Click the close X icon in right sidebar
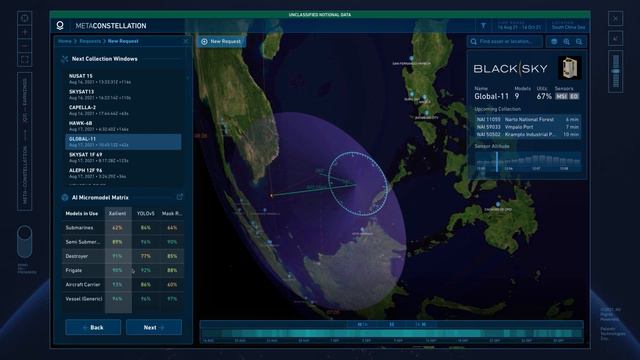 pyautogui.click(x=616, y=18)
